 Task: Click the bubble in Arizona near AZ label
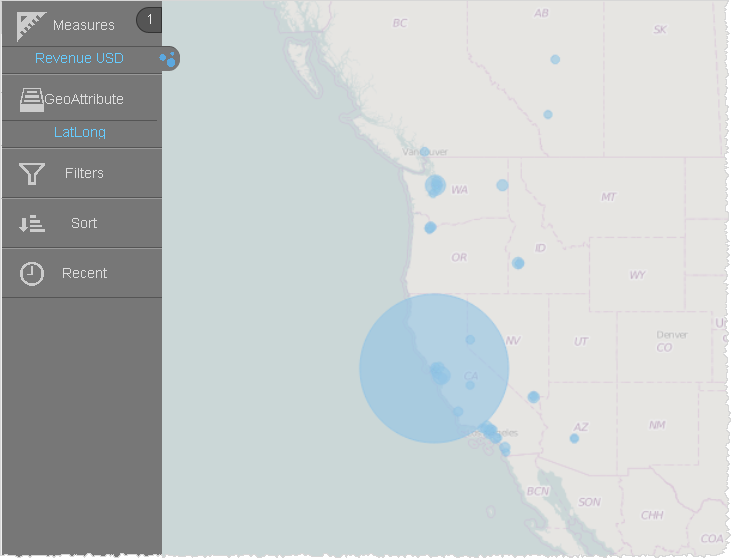574,438
